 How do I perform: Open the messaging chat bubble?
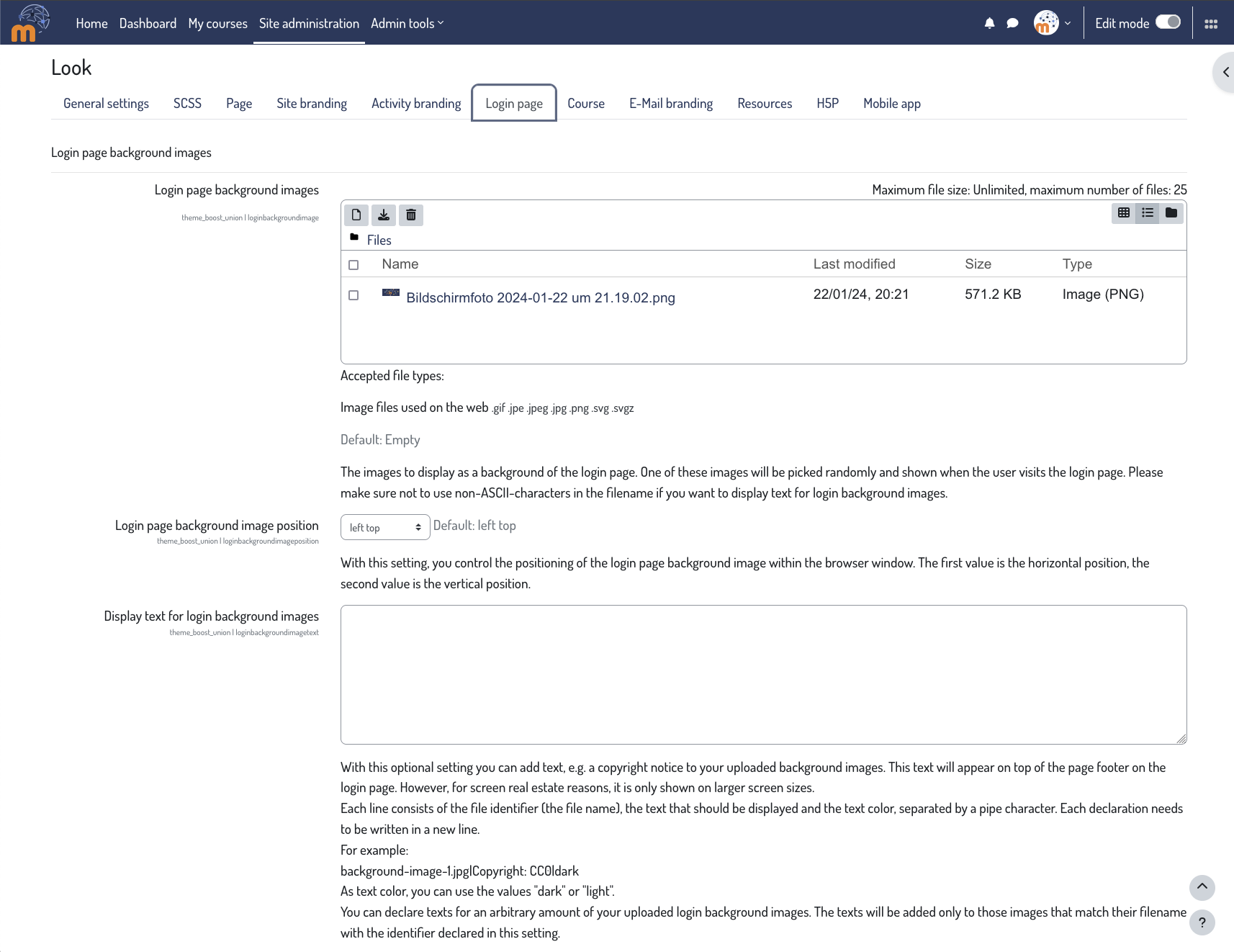1012,23
